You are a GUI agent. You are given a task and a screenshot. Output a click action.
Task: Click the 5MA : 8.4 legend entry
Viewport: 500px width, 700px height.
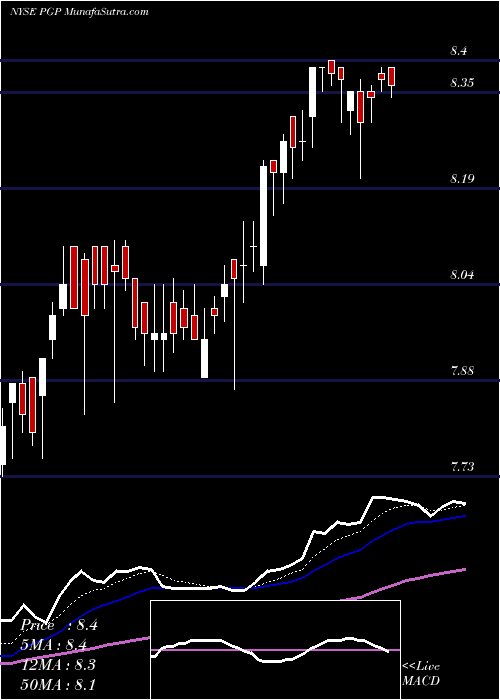tap(52, 645)
